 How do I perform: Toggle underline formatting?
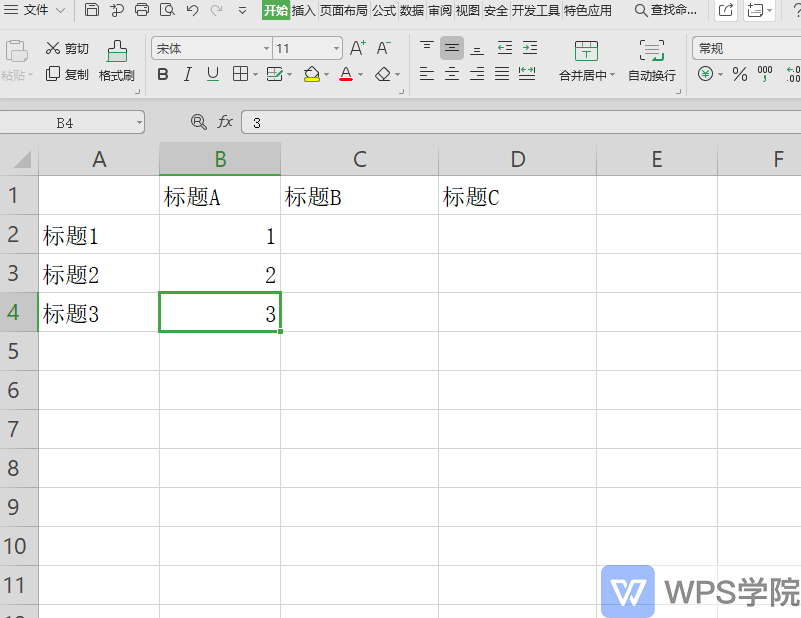[x=213, y=75]
